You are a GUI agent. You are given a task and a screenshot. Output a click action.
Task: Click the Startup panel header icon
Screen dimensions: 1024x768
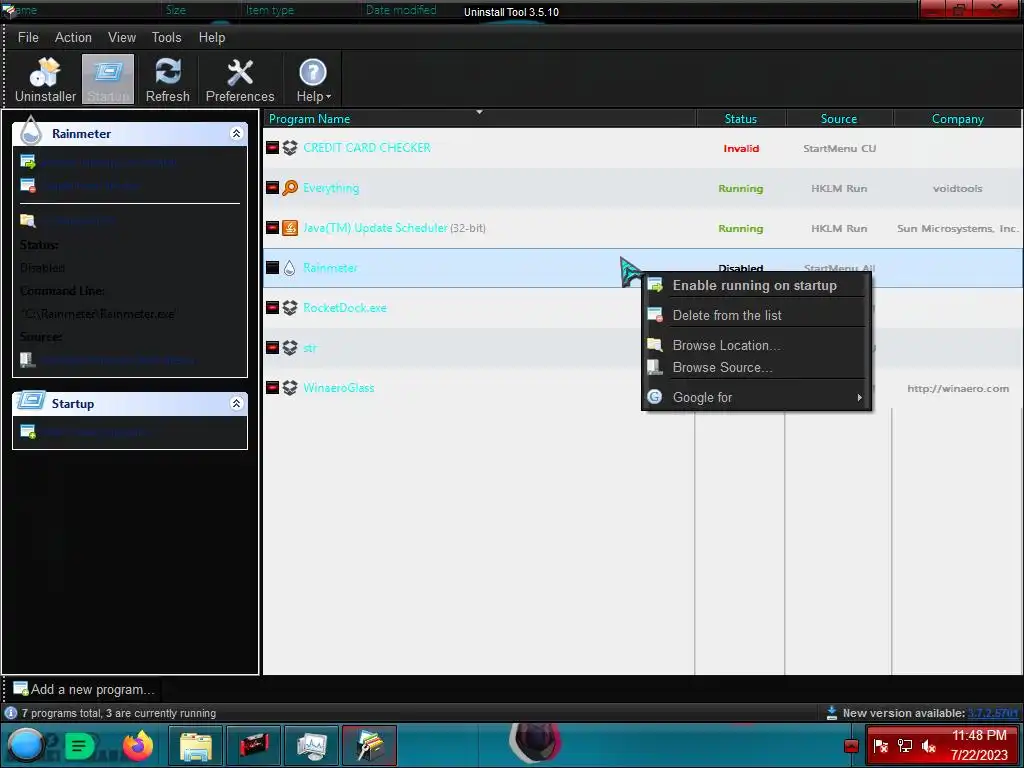[x=31, y=400]
